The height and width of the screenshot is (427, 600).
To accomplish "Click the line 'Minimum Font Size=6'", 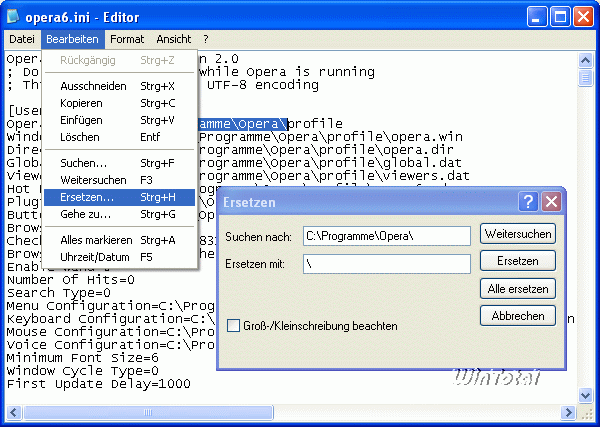I will click(x=83, y=358).
